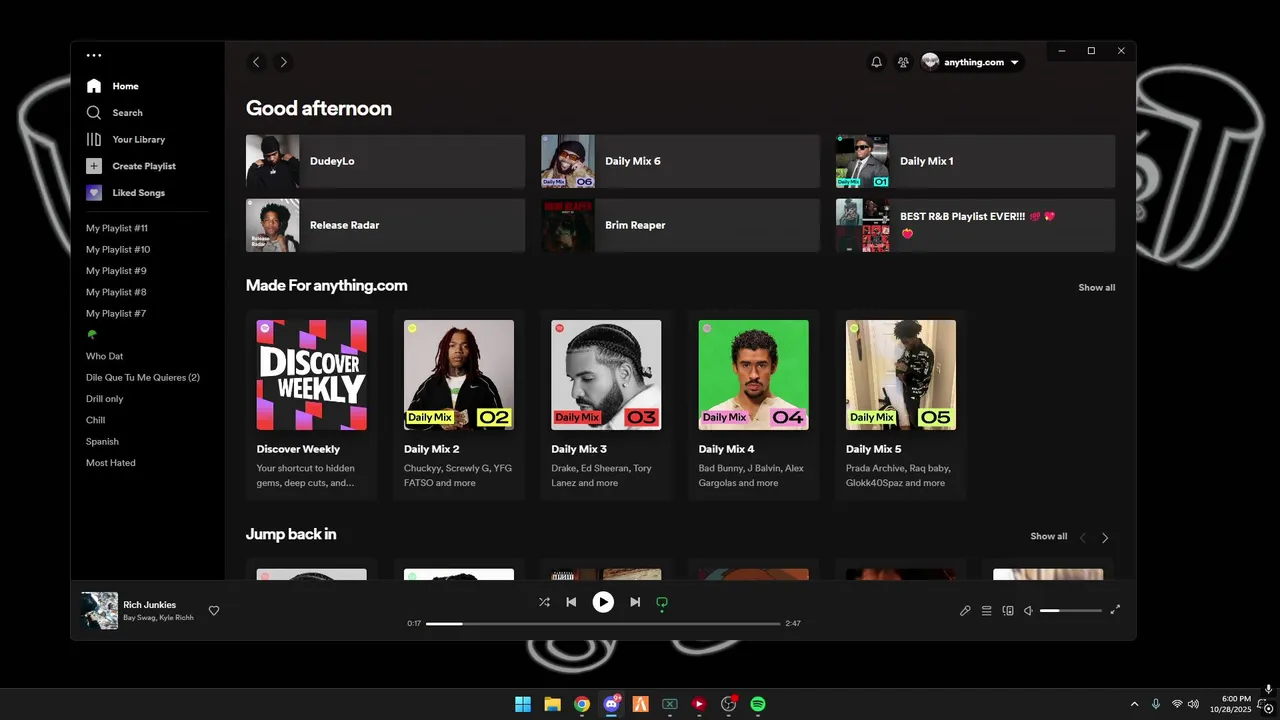Open the Daily Mix 1 shortcut tile
This screenshot has width=1280, height=720.
click(x=975, y=161)
